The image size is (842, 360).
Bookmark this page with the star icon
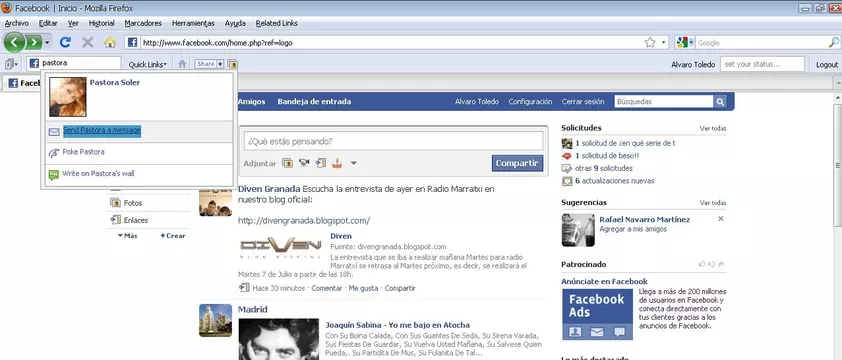click(650, 42)
